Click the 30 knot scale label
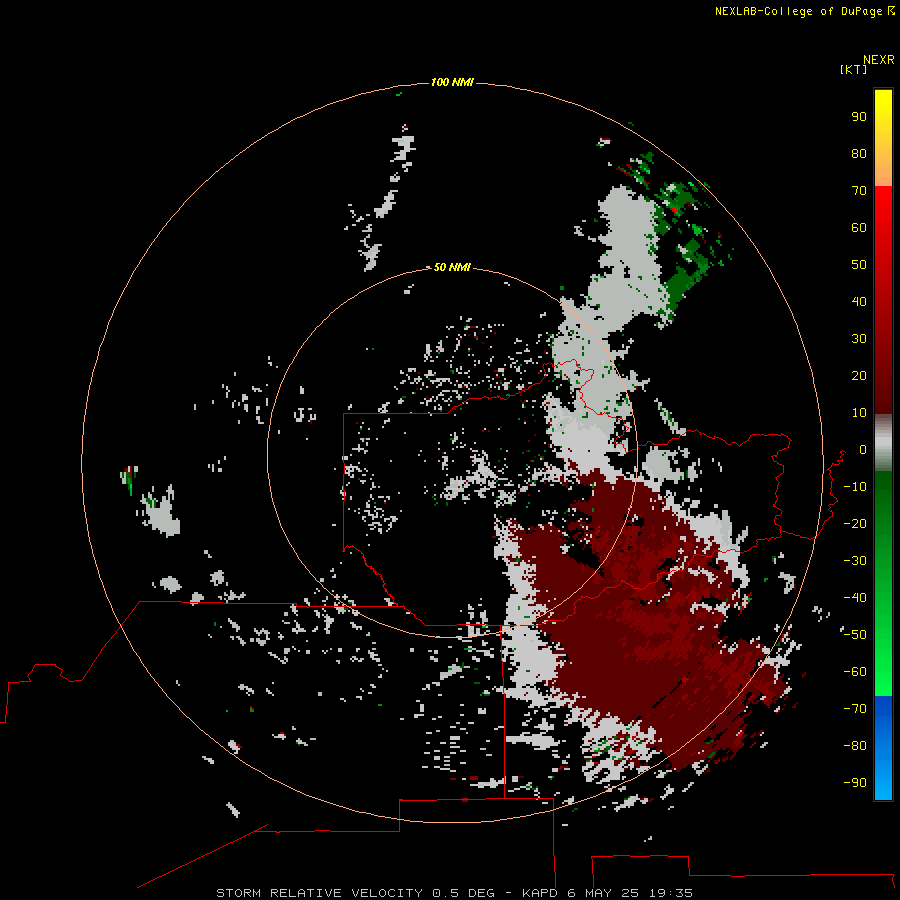900x900 pixels. pos(859,339)
